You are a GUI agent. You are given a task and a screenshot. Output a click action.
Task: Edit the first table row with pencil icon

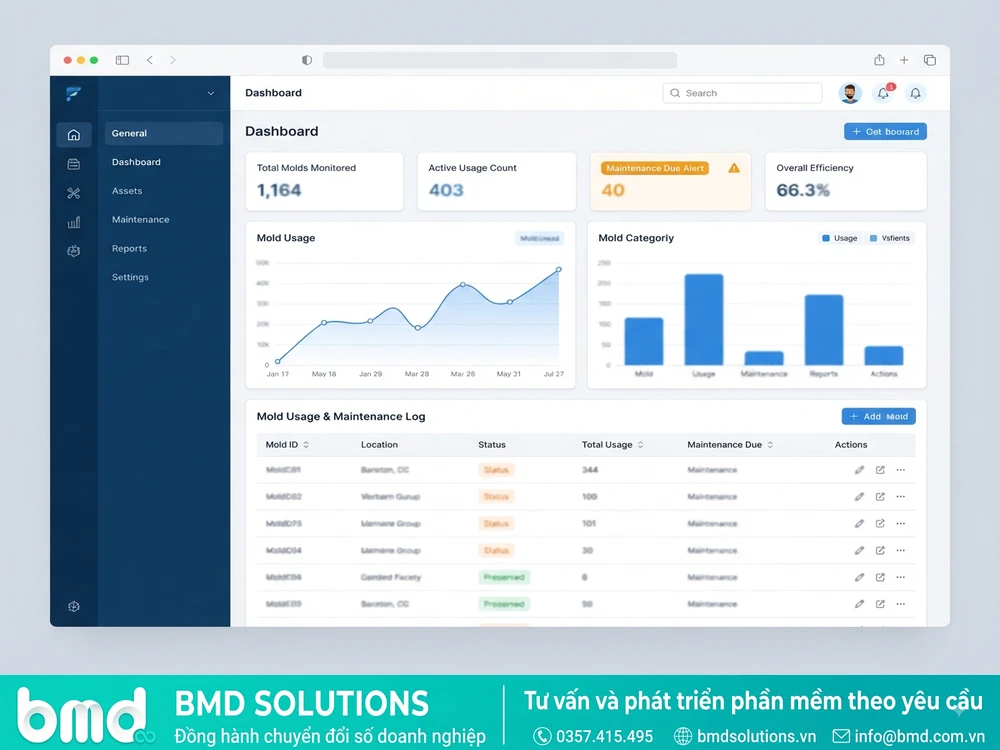click(x=859, y=470)
